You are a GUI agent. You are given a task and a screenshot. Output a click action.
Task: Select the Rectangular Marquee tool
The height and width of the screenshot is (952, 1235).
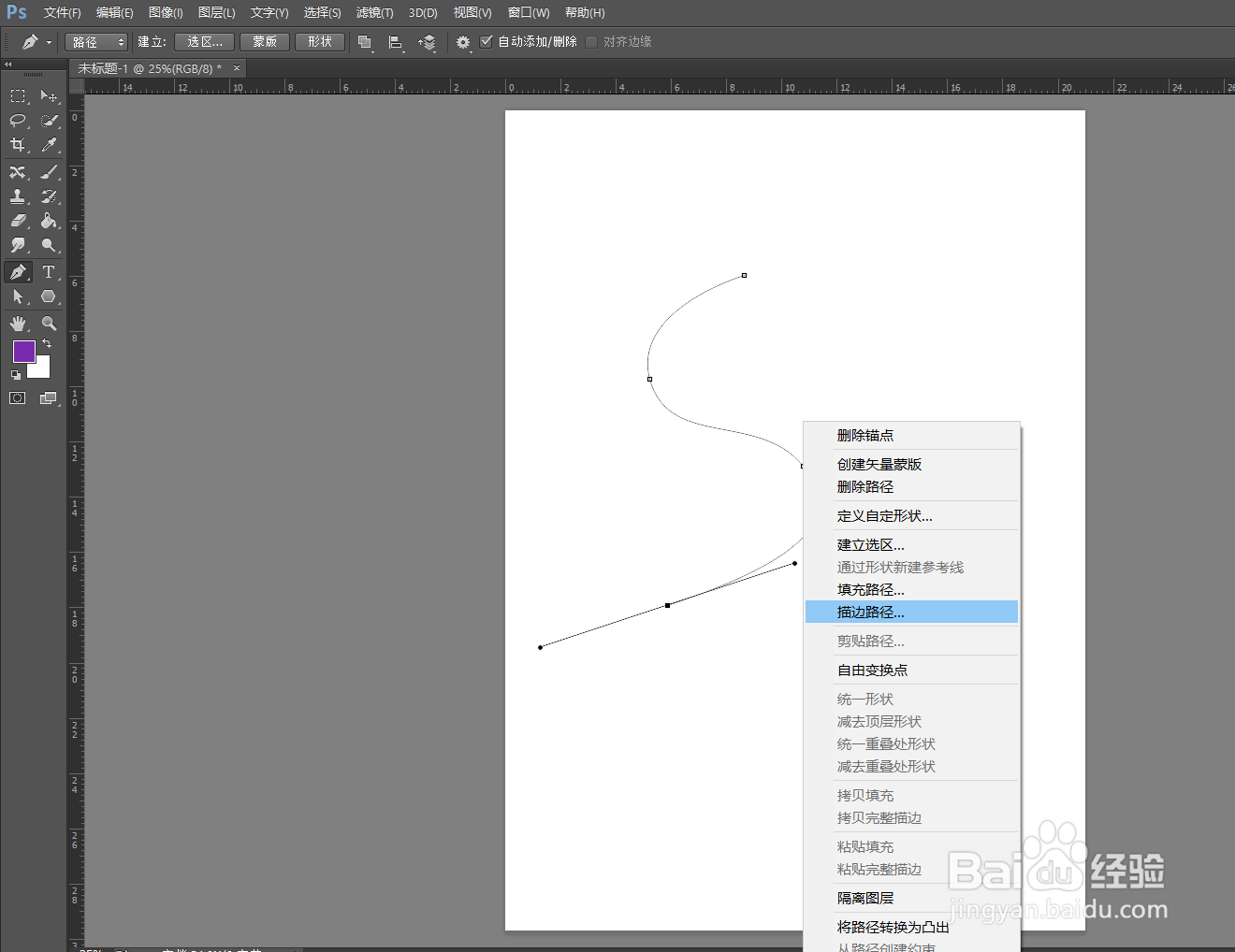[18, 96]
